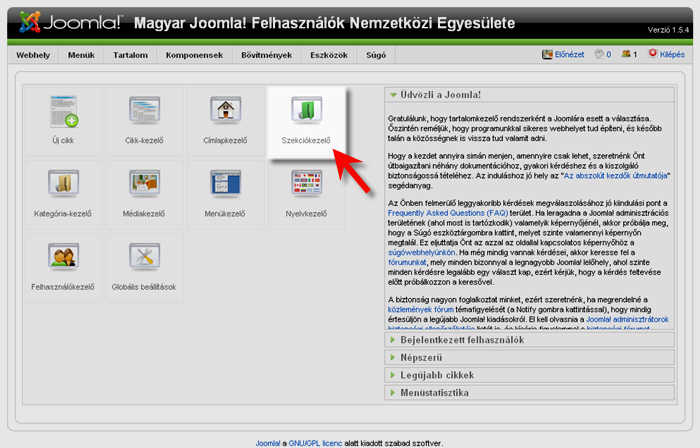This screenshot has height=448, width=700.
Task: Open the Szekciókezelő icon
Action: pos(306,110)
